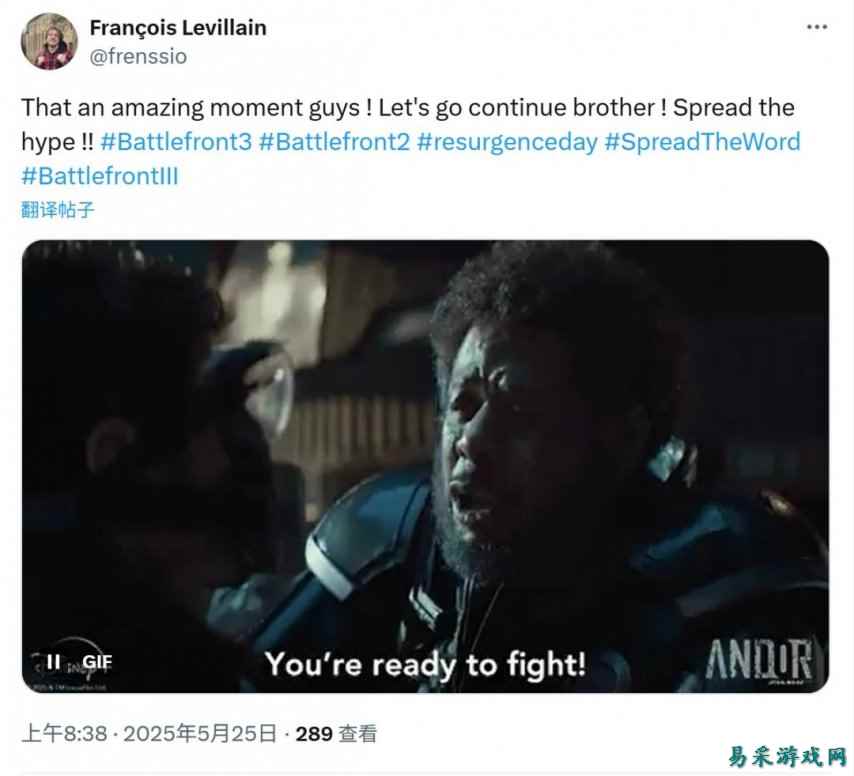Select the tweet text body

pos(411,142)
